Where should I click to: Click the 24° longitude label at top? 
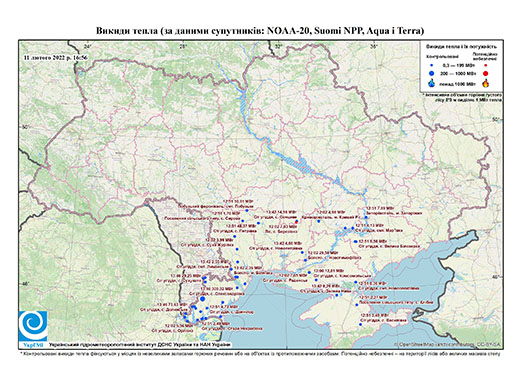click(88, 46)
